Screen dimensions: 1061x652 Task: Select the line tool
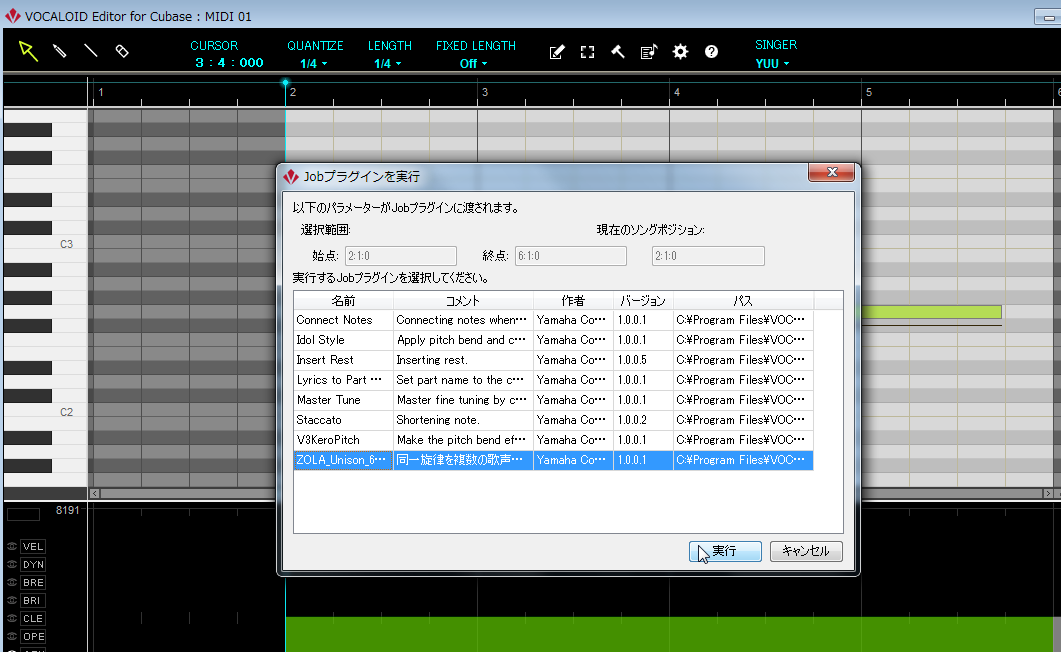(90, 51)
